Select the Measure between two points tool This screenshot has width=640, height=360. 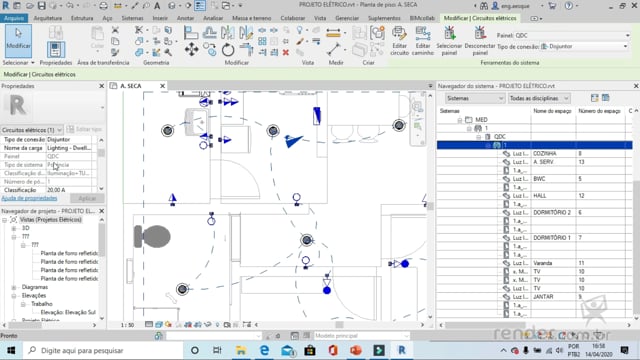tap(333, 49)
